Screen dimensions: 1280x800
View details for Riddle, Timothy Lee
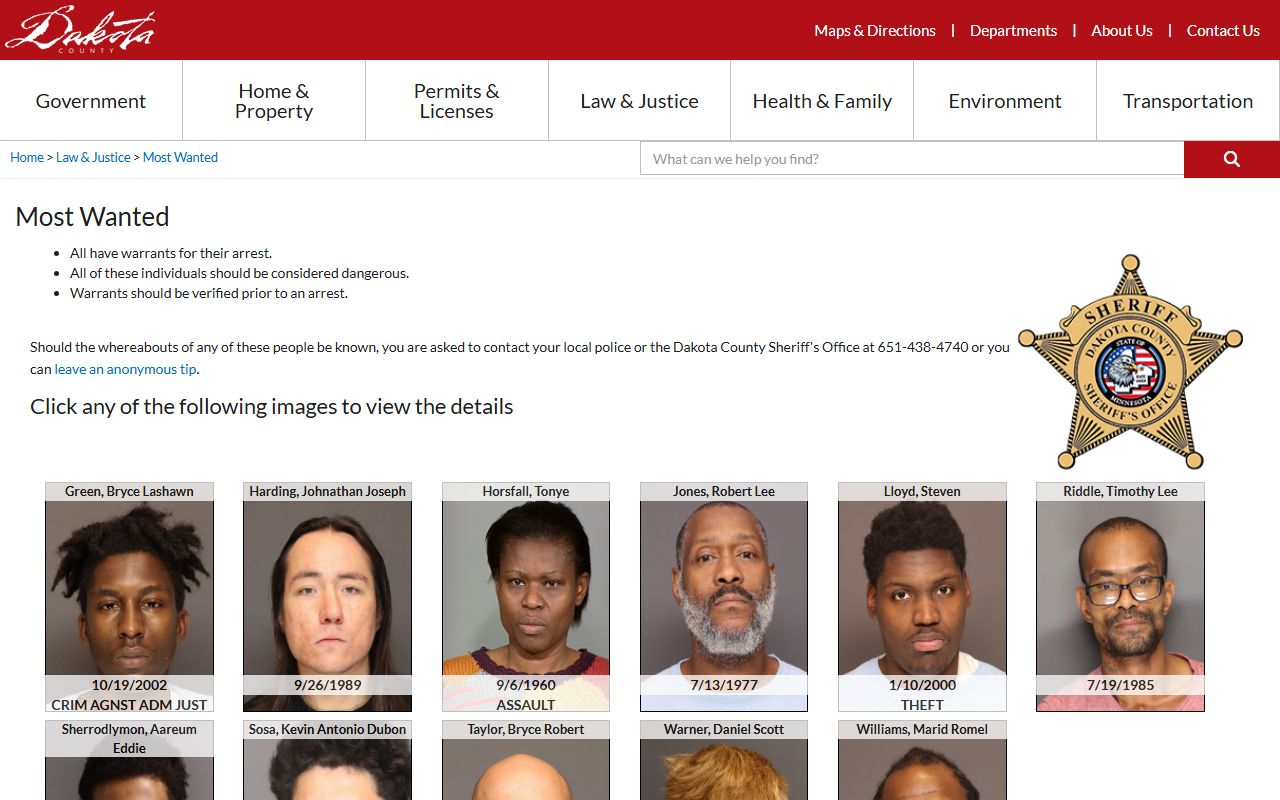(1120, 597)
